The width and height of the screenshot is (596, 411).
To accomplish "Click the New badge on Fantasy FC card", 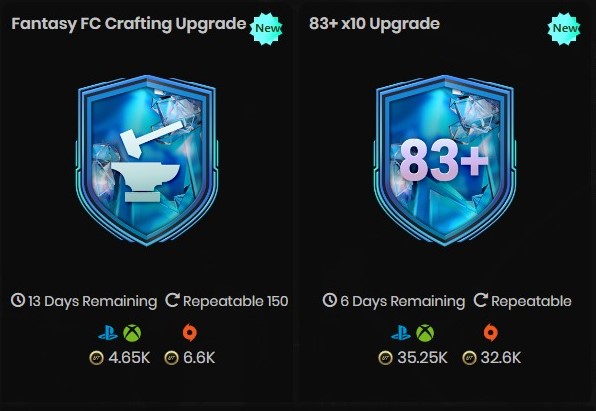I will 266,29.
